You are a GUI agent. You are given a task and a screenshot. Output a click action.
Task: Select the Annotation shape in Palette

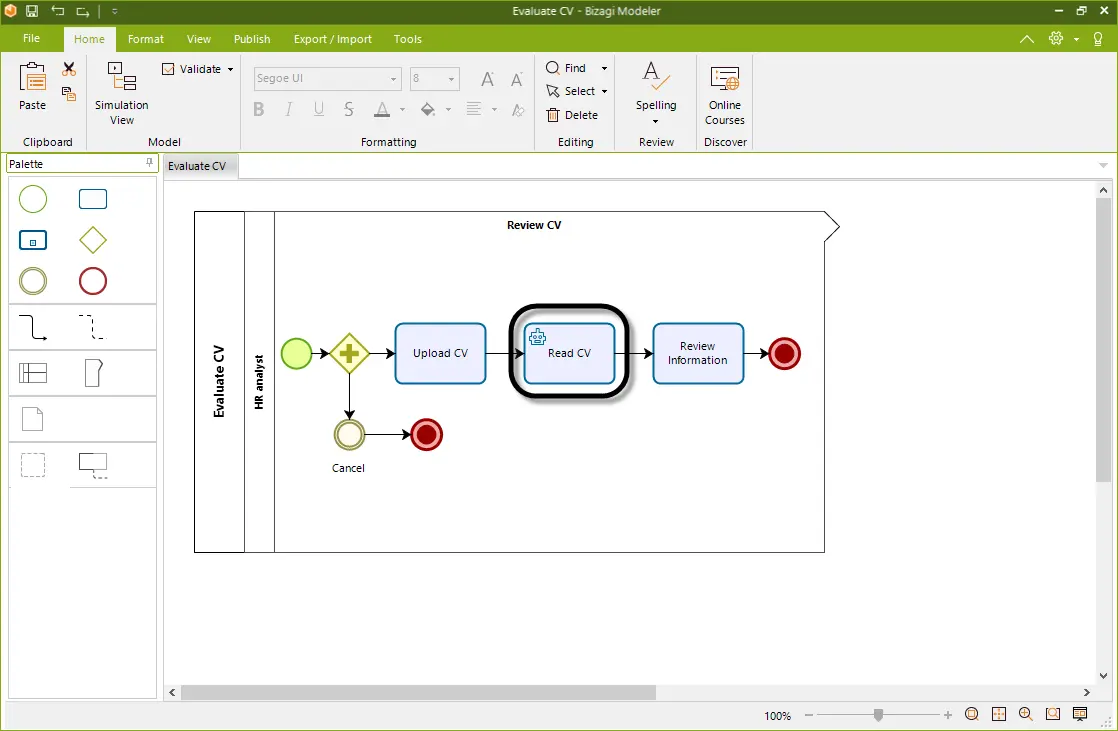point(93,465)
